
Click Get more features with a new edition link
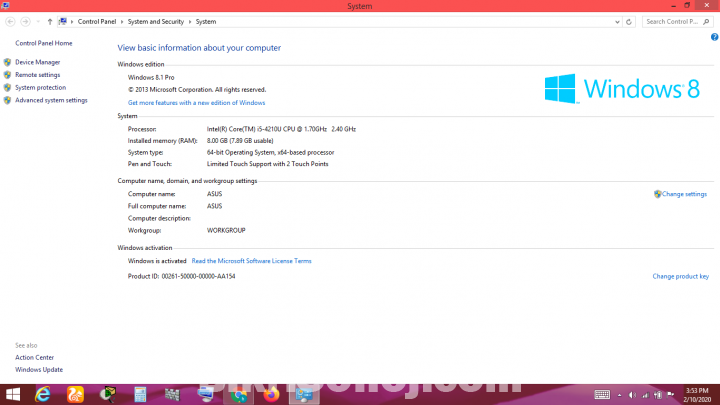coord(197,103)
